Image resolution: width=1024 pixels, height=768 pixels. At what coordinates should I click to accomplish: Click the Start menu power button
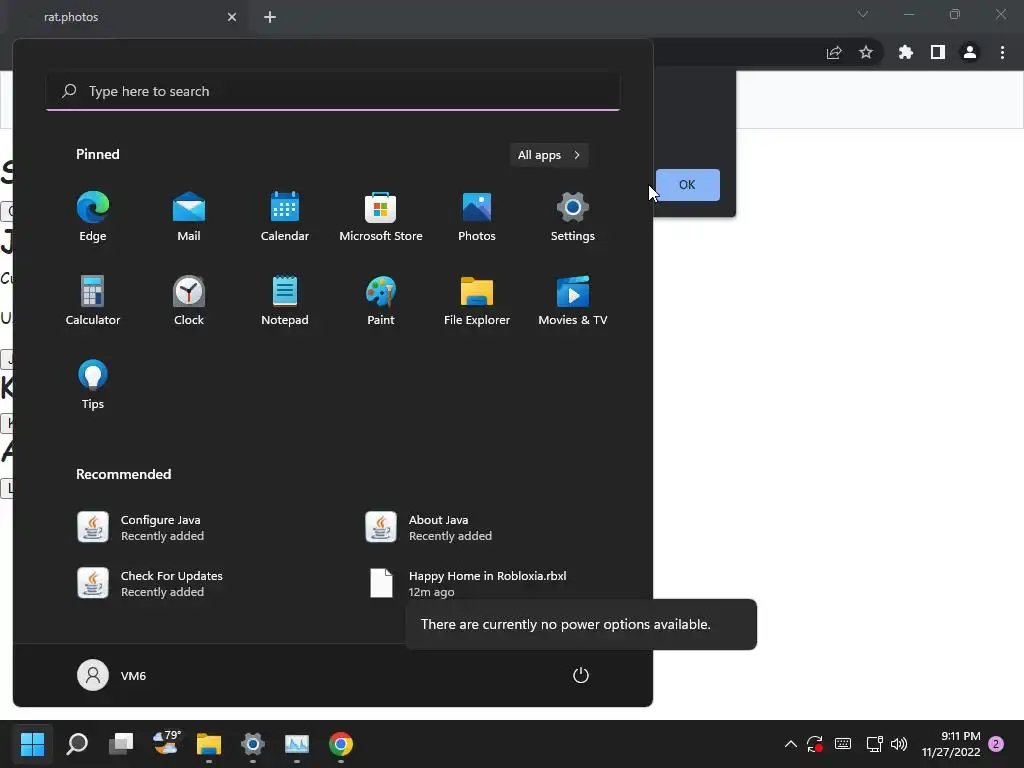(x=581, y=675)
